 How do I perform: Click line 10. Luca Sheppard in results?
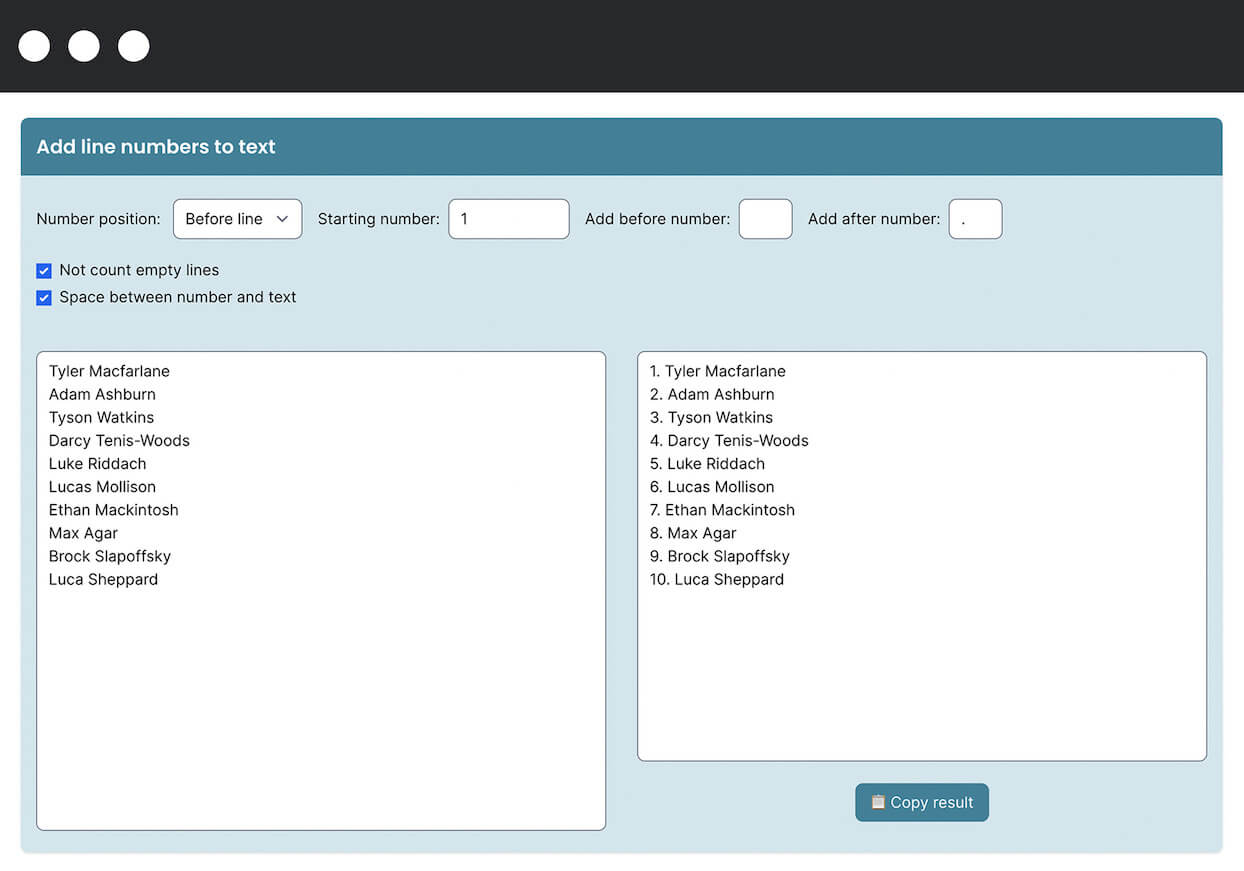pyautogui.click(x=717, y=579)
